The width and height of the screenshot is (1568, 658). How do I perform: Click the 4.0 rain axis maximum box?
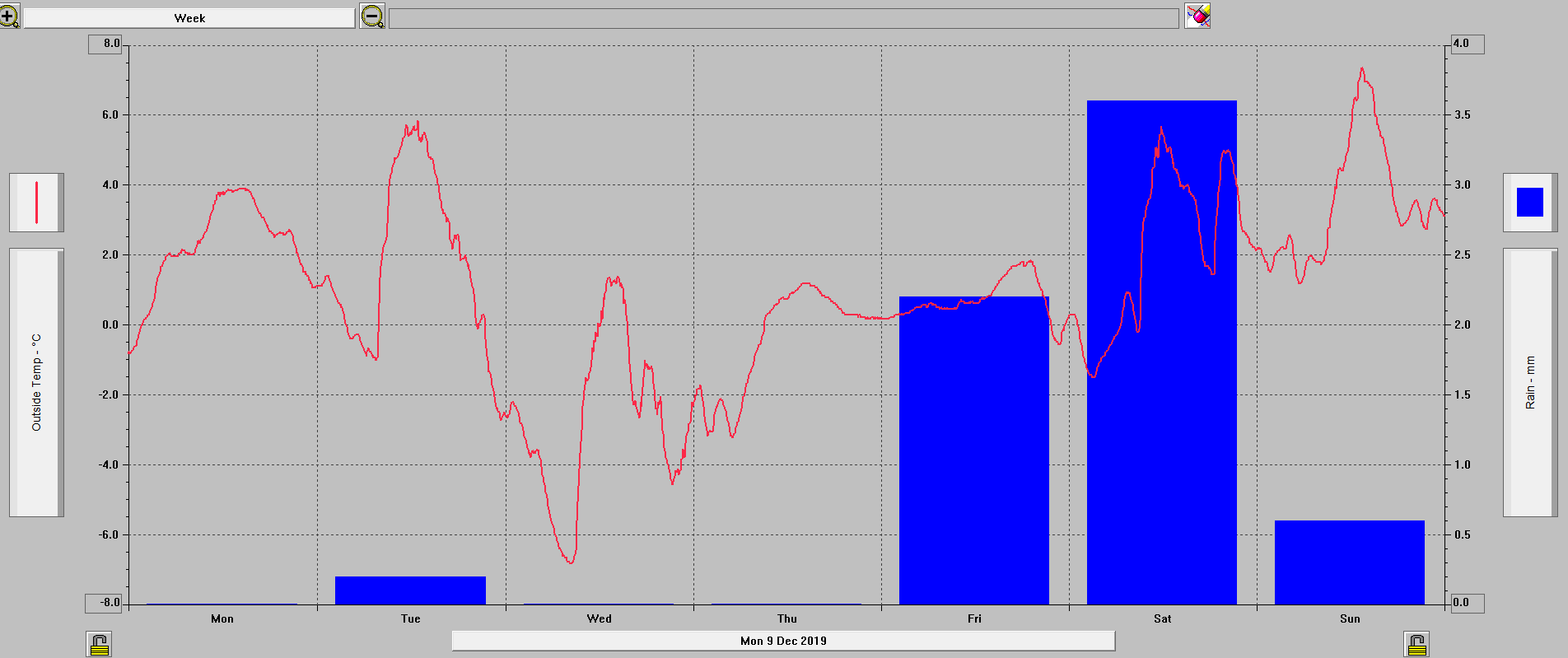pyautogui.click(x=1467, y=44)
